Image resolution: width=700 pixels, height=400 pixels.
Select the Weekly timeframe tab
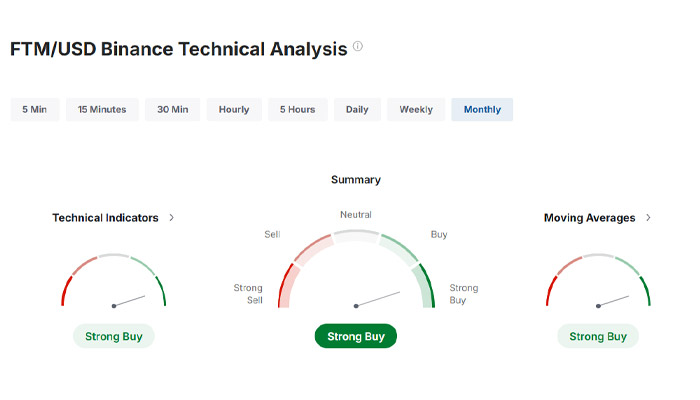click(416, 109)
